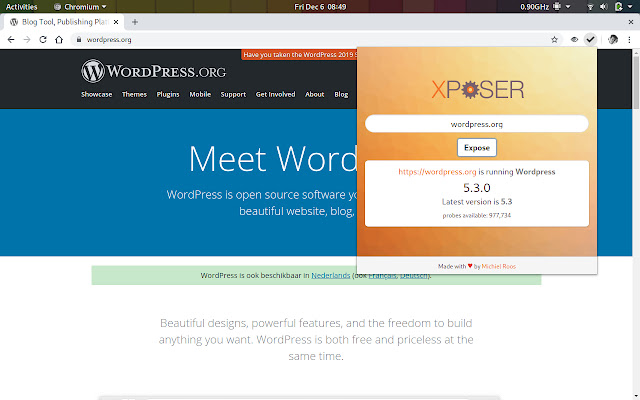
Task: Click the padlock icon in address bar
Action: [79, 40]
